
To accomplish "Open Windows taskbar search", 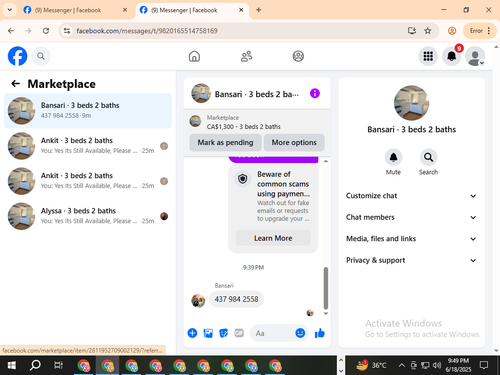I will click(x=35, y=365).
